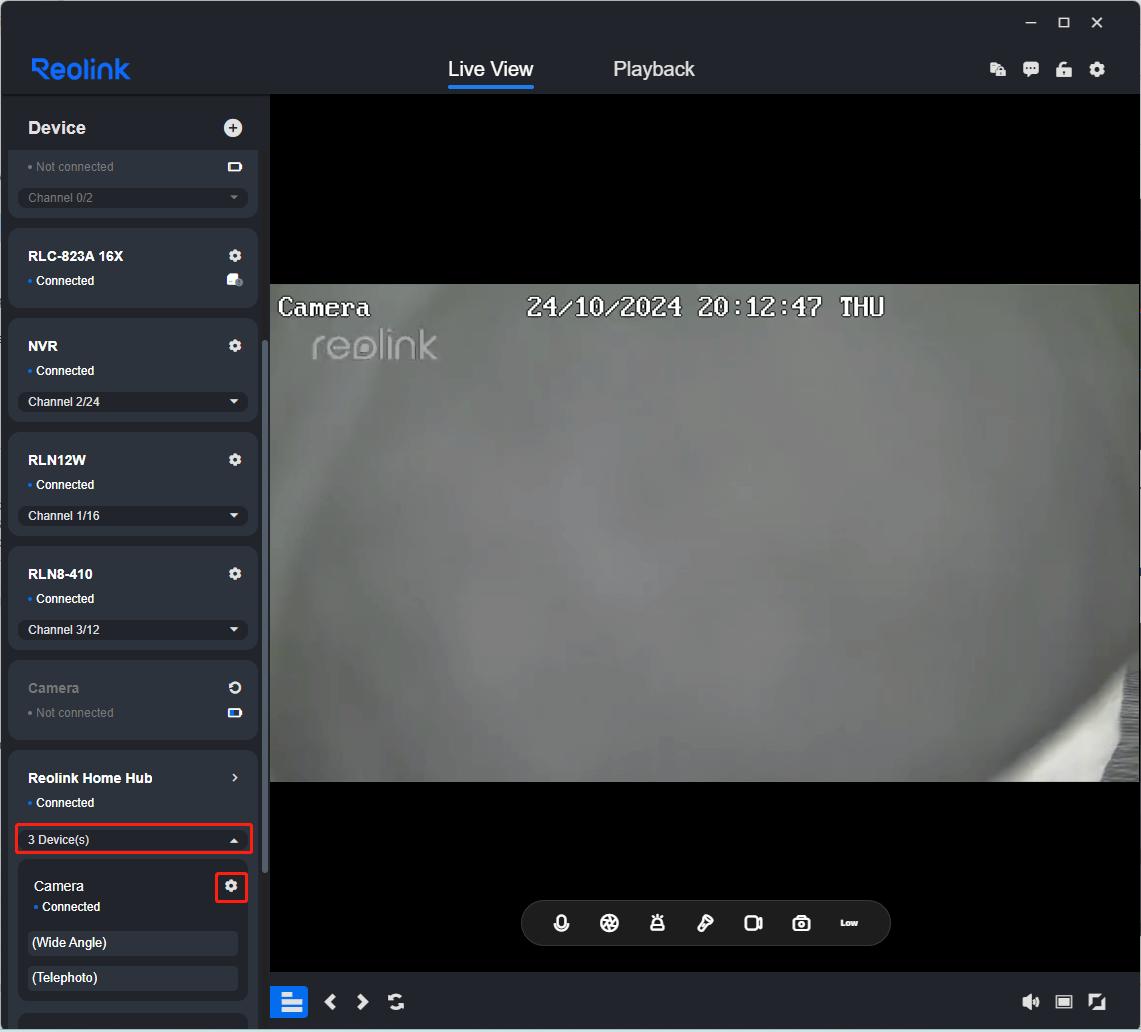Toggle the siren alarm
Image resolution: width=1141 pixels, height=1032 pixels.
tap(657, 923)
